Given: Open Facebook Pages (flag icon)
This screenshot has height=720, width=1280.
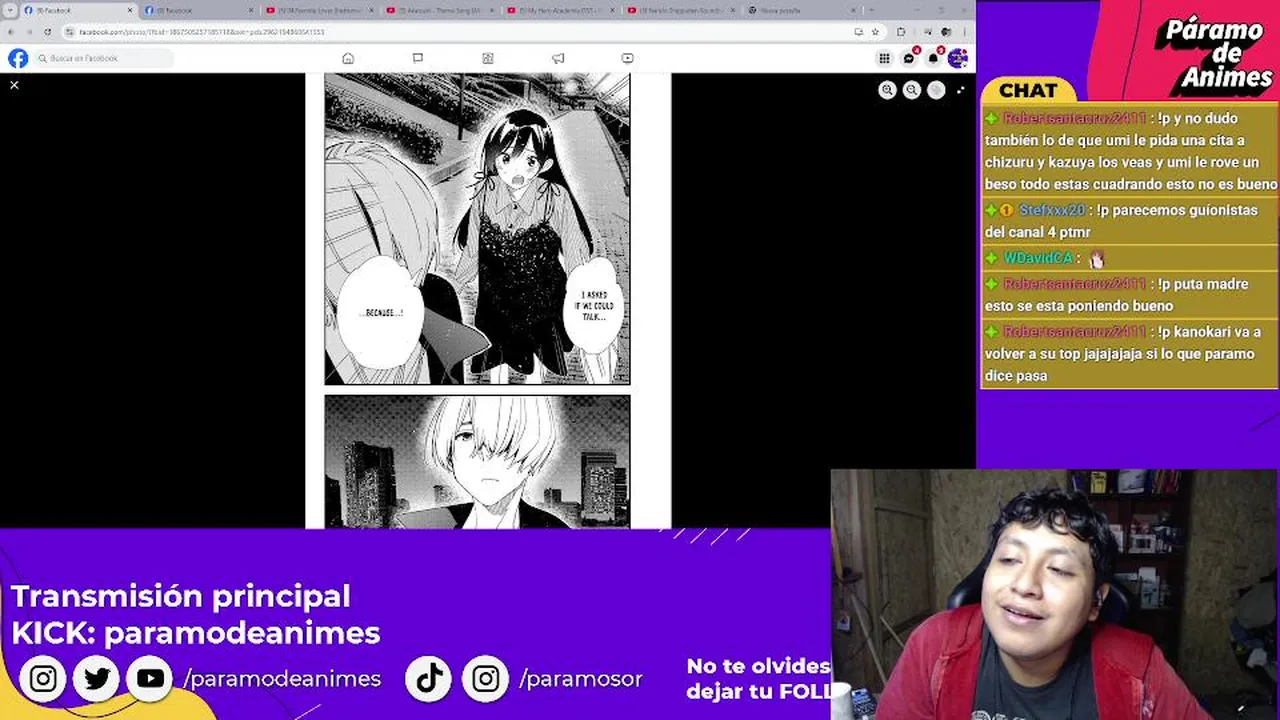Looking at the screenshot, I should (x=418, y=58).
